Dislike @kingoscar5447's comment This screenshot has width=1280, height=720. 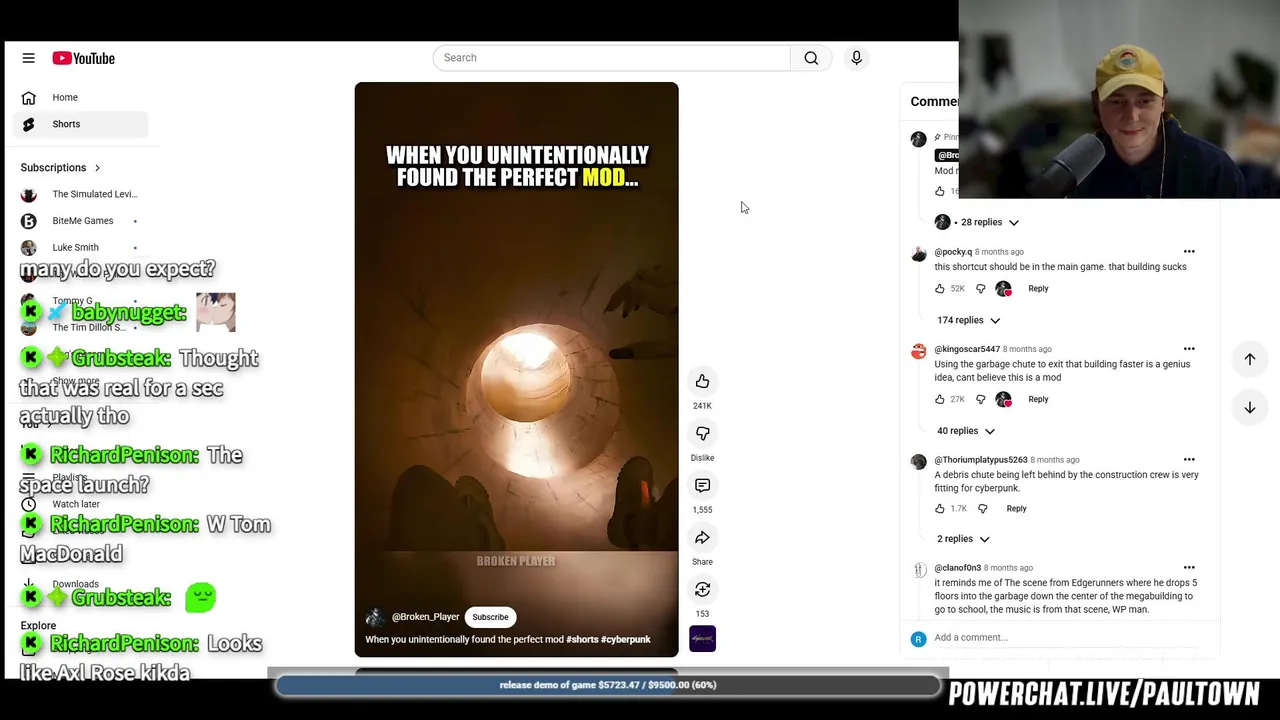980,399
